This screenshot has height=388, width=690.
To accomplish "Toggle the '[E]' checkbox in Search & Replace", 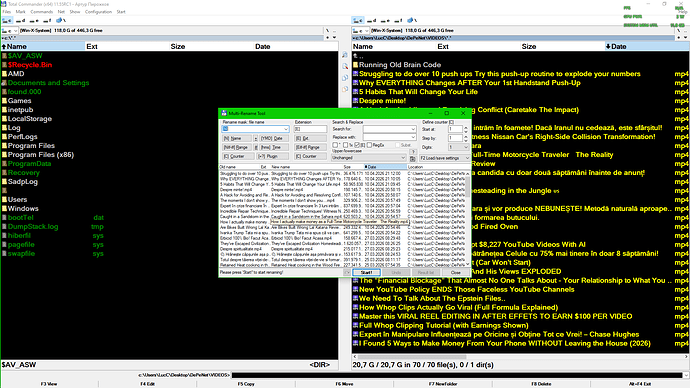I will (x=357, y=145).
